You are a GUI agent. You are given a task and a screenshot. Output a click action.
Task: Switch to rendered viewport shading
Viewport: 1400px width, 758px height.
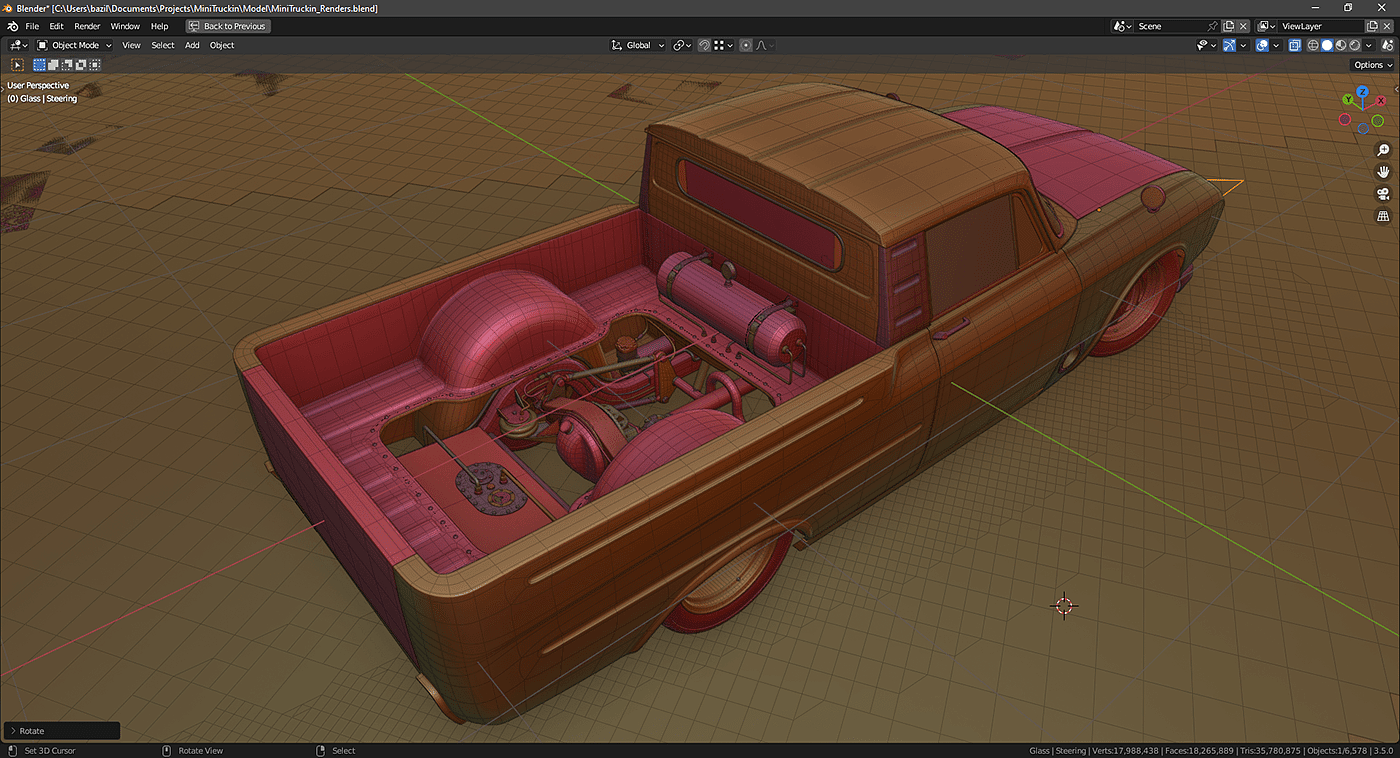point(1355,45)
